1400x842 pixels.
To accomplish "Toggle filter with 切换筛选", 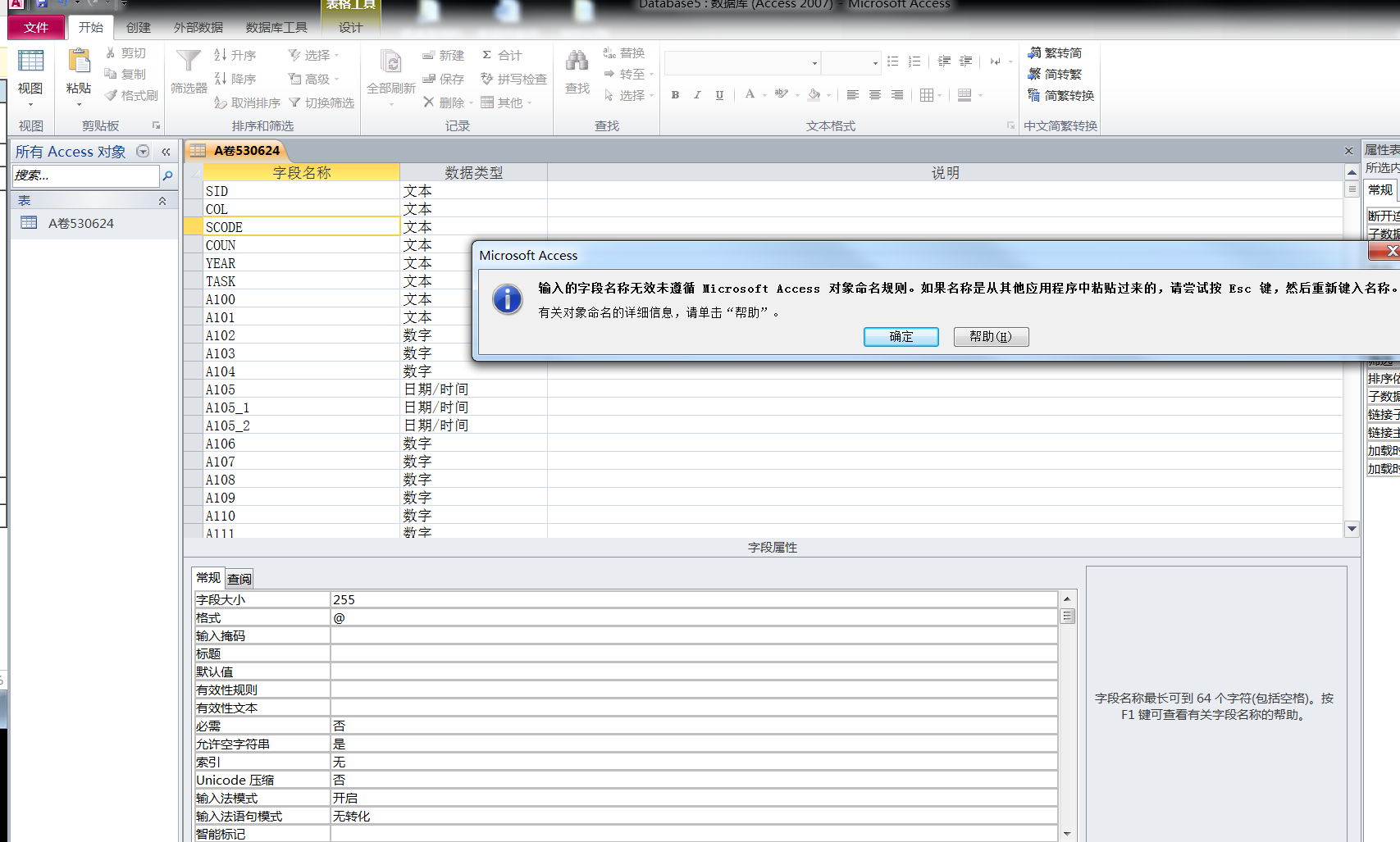I will 321,102.
